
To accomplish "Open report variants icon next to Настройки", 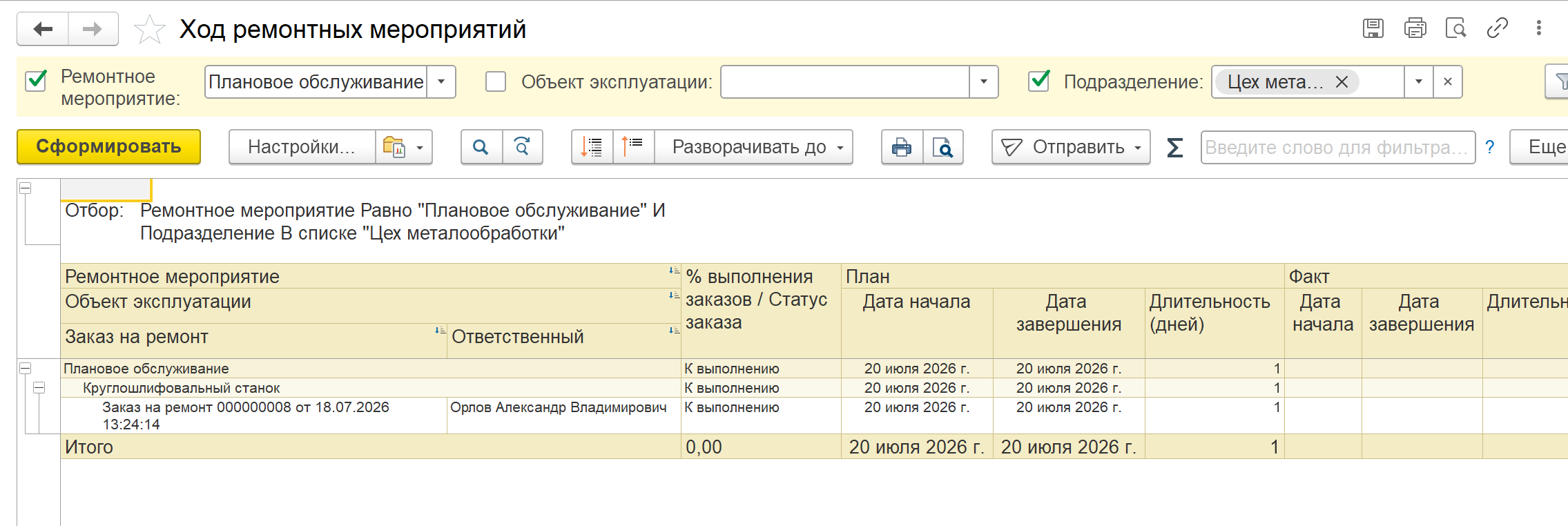I will tap(394, 147).
